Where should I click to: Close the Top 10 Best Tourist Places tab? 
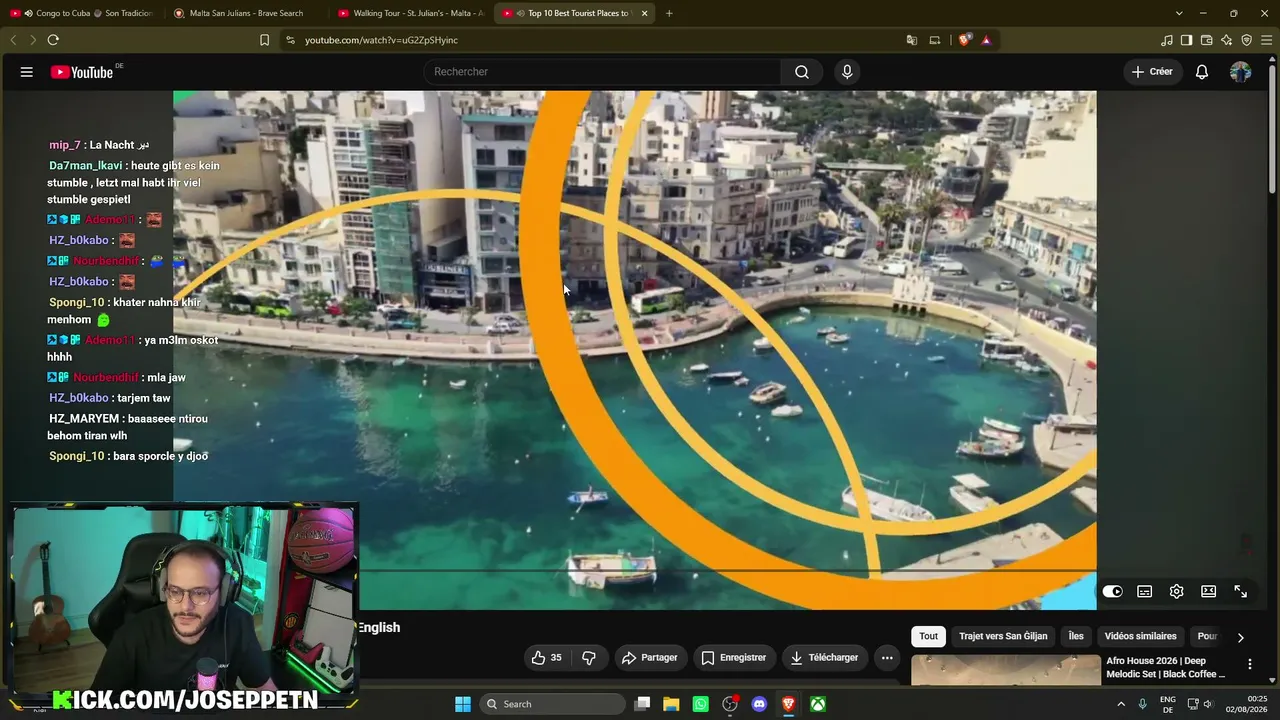click(644, 13)
